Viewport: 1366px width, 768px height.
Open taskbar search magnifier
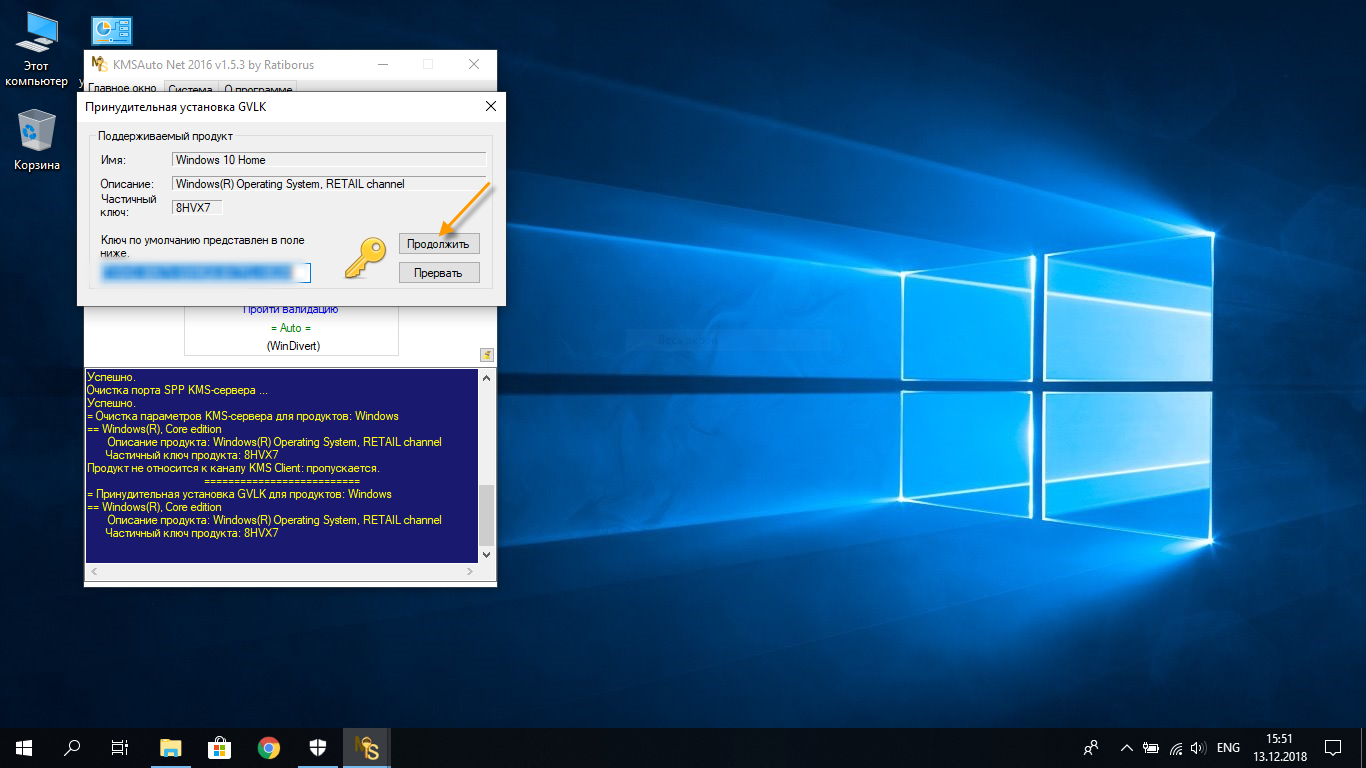coord(72,747)
